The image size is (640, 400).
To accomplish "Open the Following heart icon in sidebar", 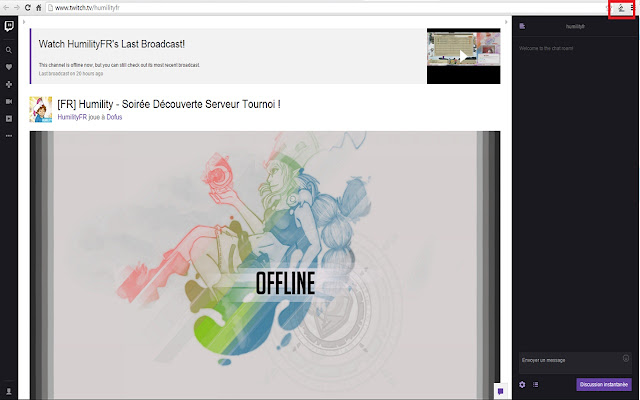I will click(x=9, y=67).
